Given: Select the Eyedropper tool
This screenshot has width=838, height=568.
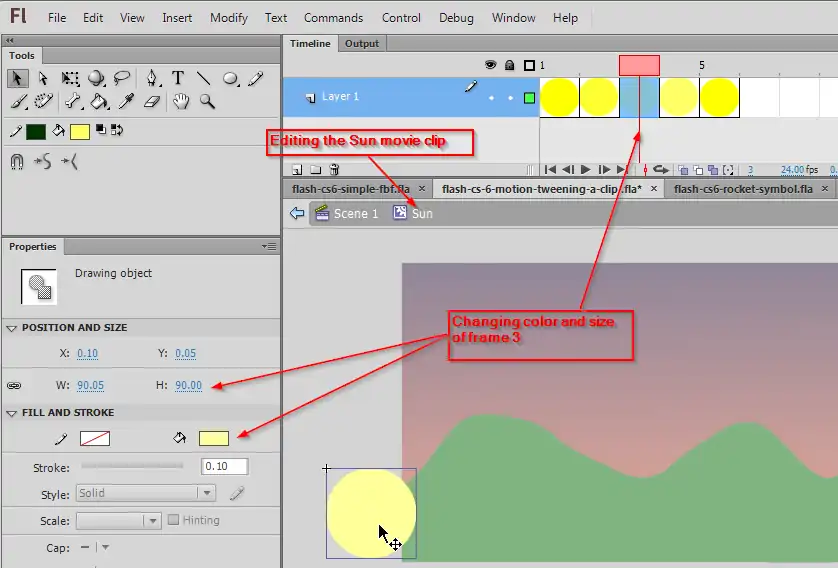Looking at the screenshot, I should click(126, 101).
